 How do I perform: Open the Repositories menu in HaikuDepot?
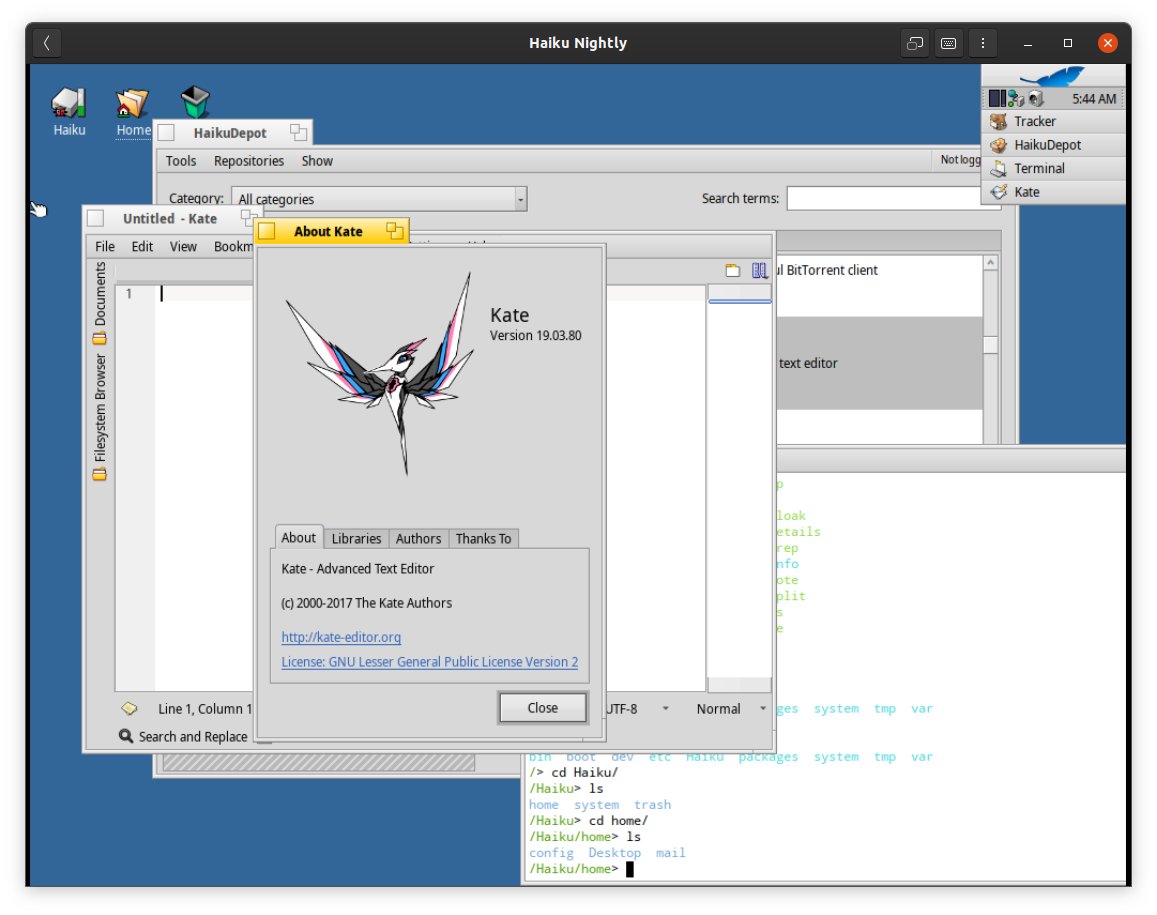click(x=249, y=161)
